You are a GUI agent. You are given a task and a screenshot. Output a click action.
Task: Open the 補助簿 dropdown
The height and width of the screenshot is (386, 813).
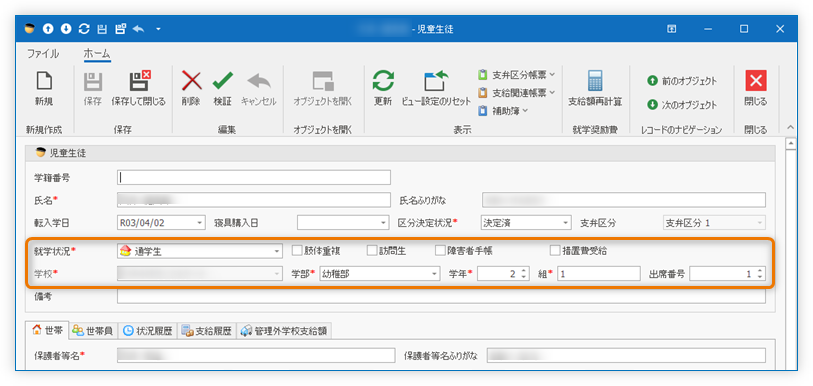pyautogui.click(x=503, y=111)
